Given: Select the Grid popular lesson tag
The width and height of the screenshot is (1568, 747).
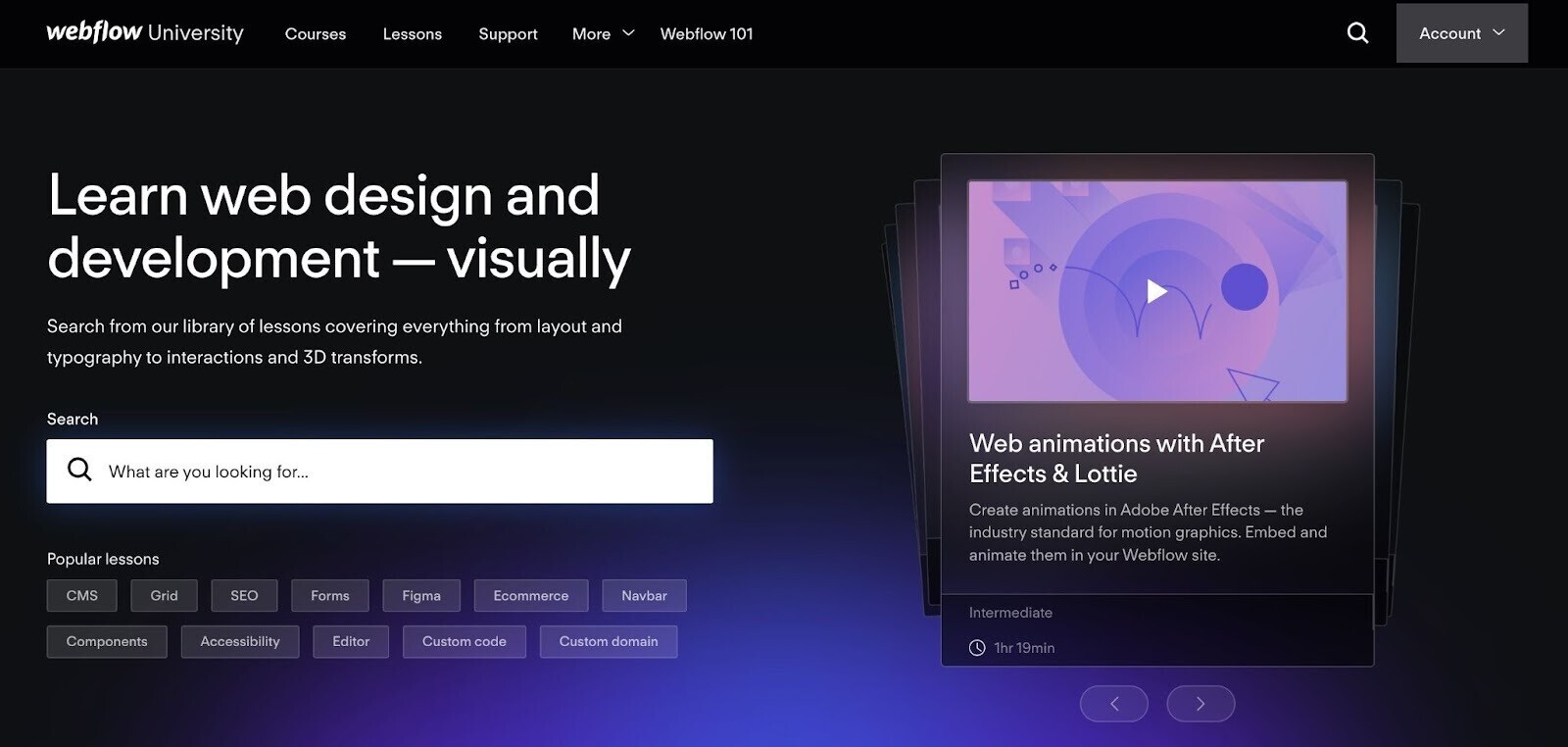Looking at the screenshot, I should (164, 595).
